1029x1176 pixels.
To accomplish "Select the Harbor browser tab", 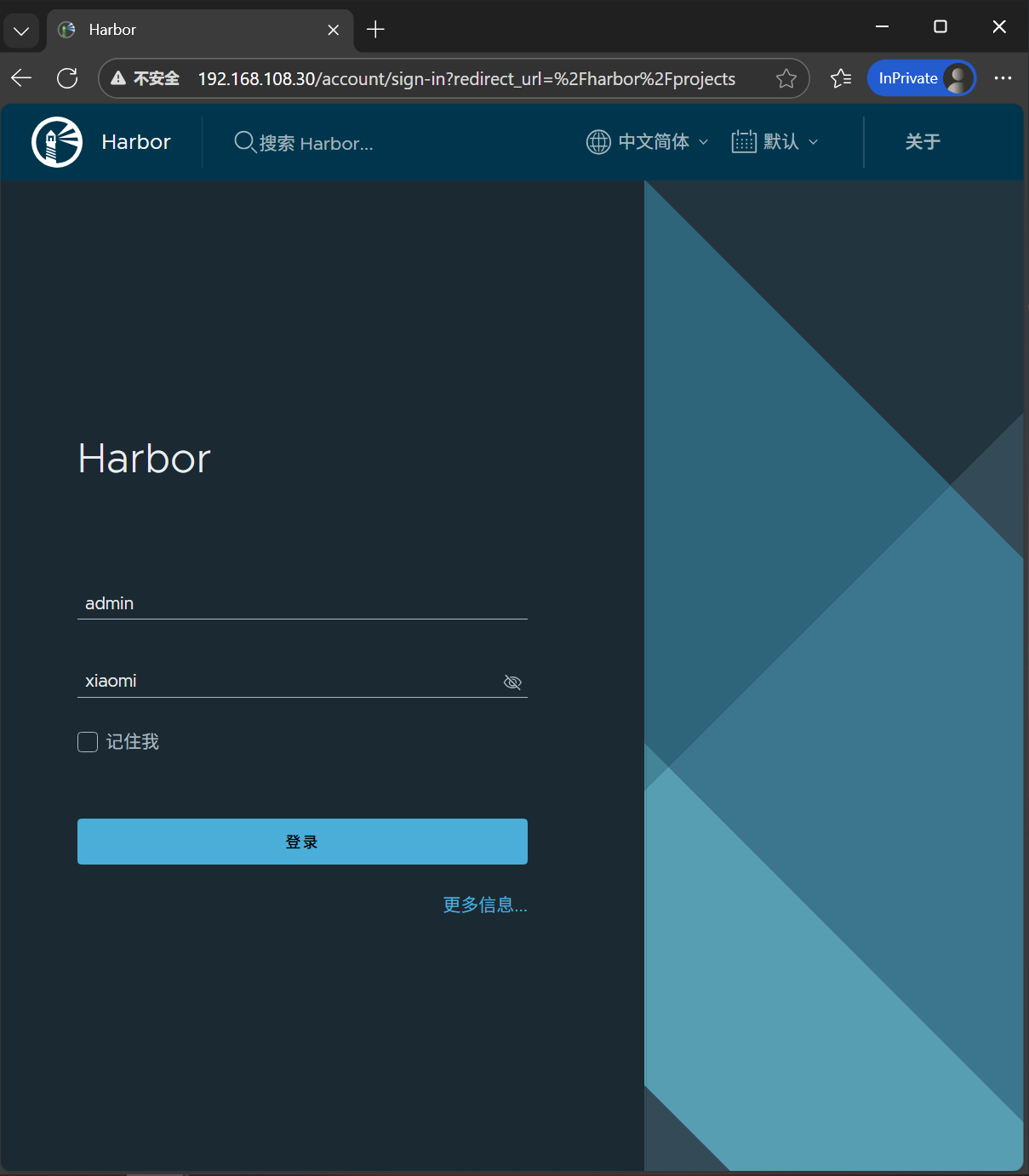I will tap(200, 30).
